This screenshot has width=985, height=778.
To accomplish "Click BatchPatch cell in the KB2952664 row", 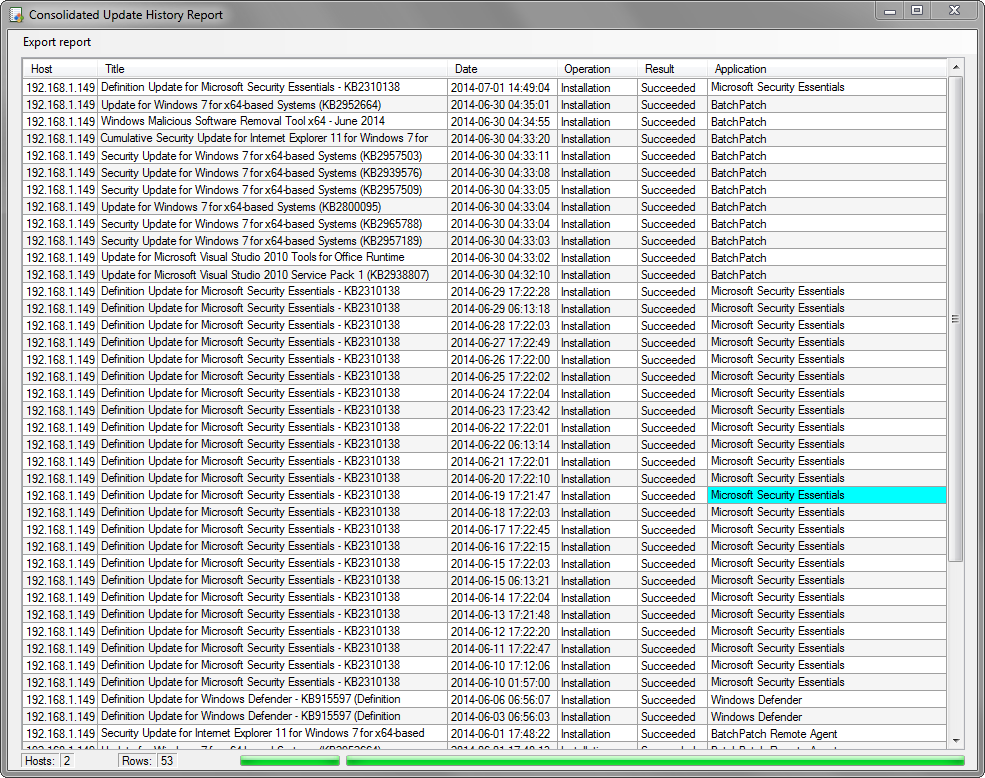I will pyautogui.click(x=827, y=105).
